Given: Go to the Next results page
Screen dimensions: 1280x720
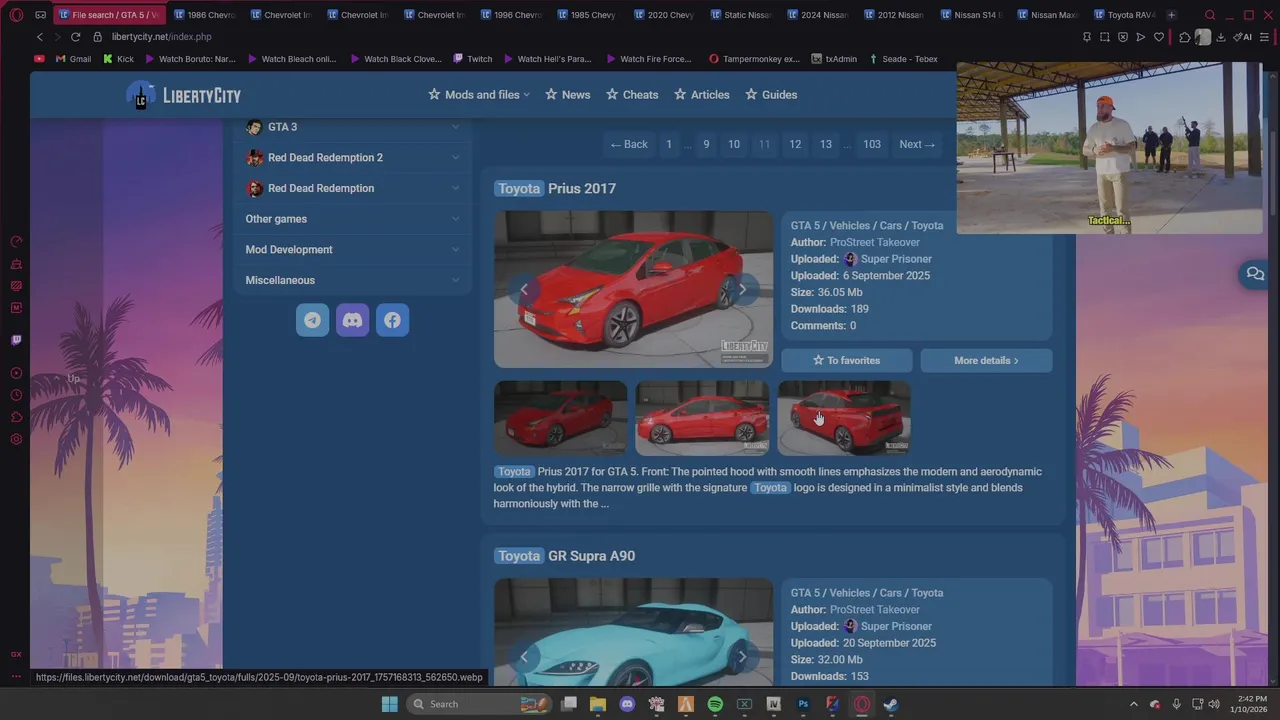Looking at the screenshot, I should pyautogui.click(x=917, y=144).
